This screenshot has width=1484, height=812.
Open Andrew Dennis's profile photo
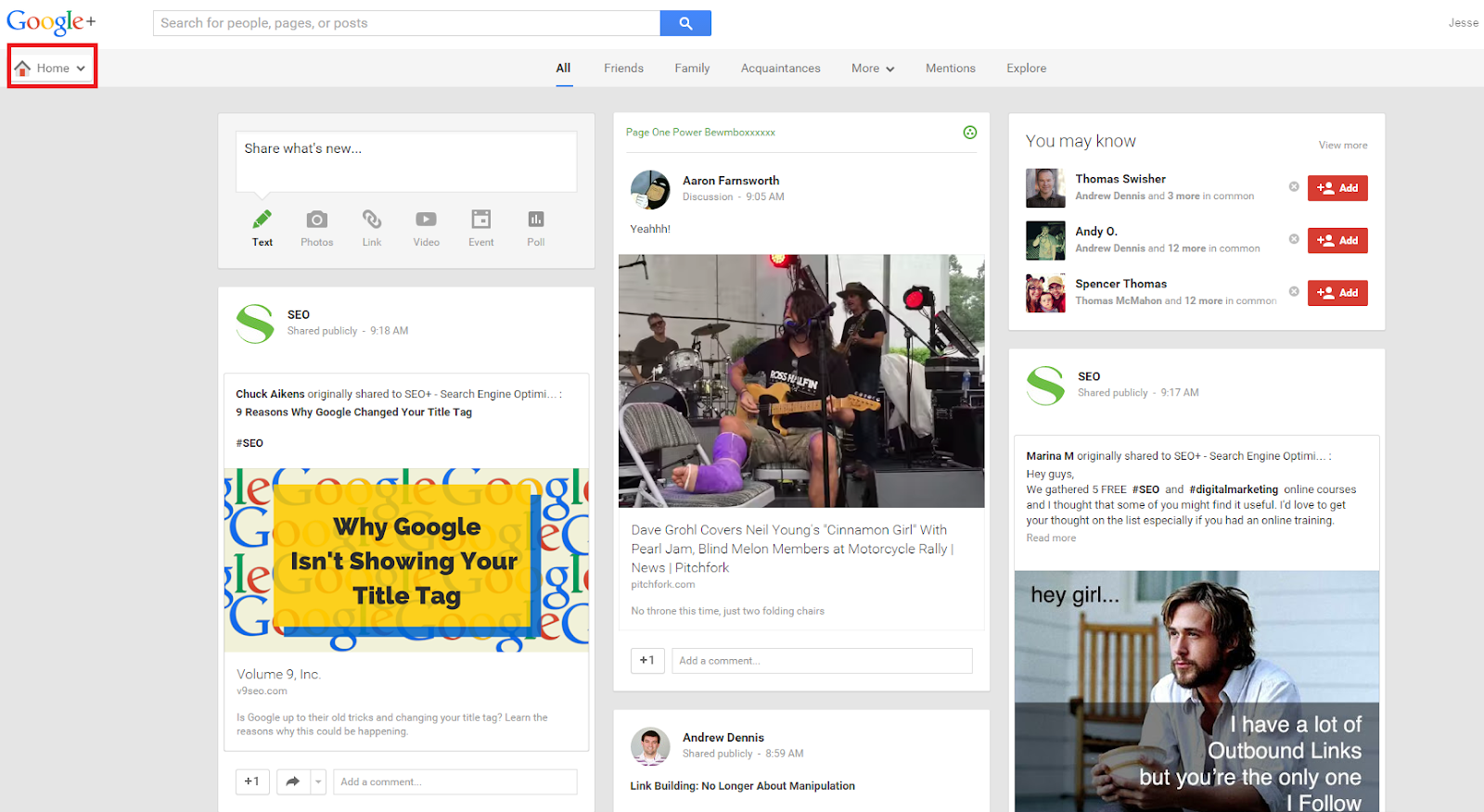click(x=650, y=746)
